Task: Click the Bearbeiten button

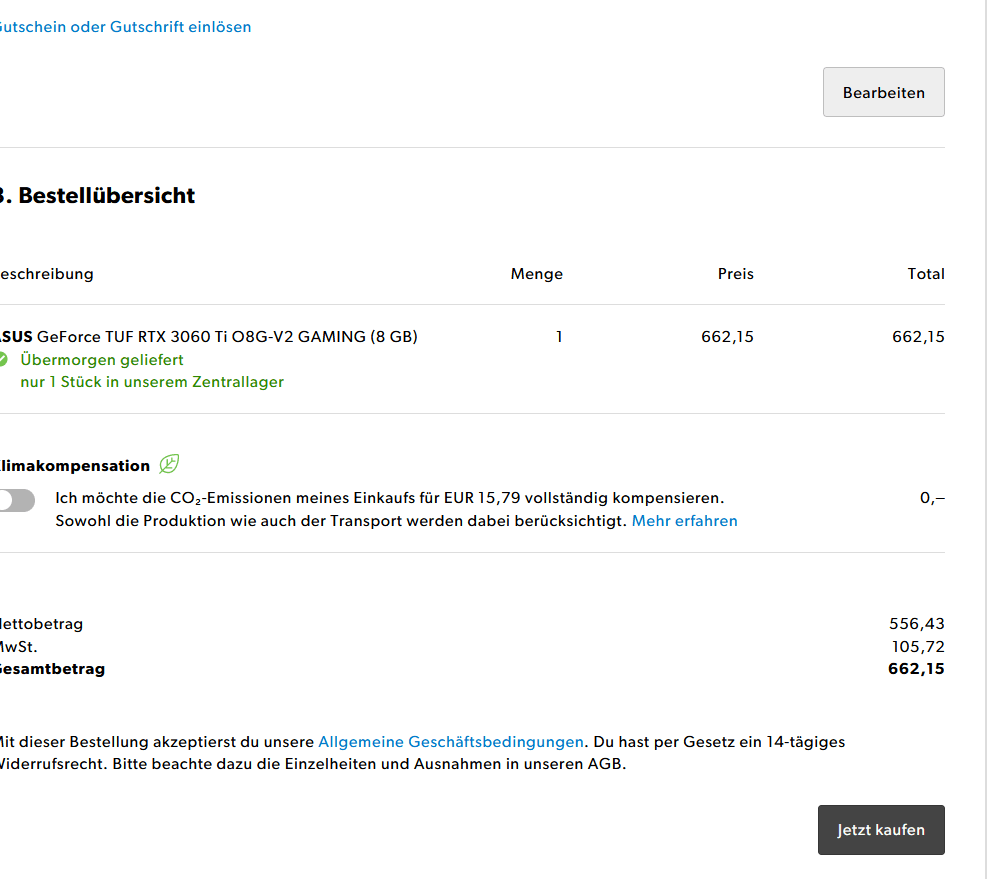Action: click(883, 92)
